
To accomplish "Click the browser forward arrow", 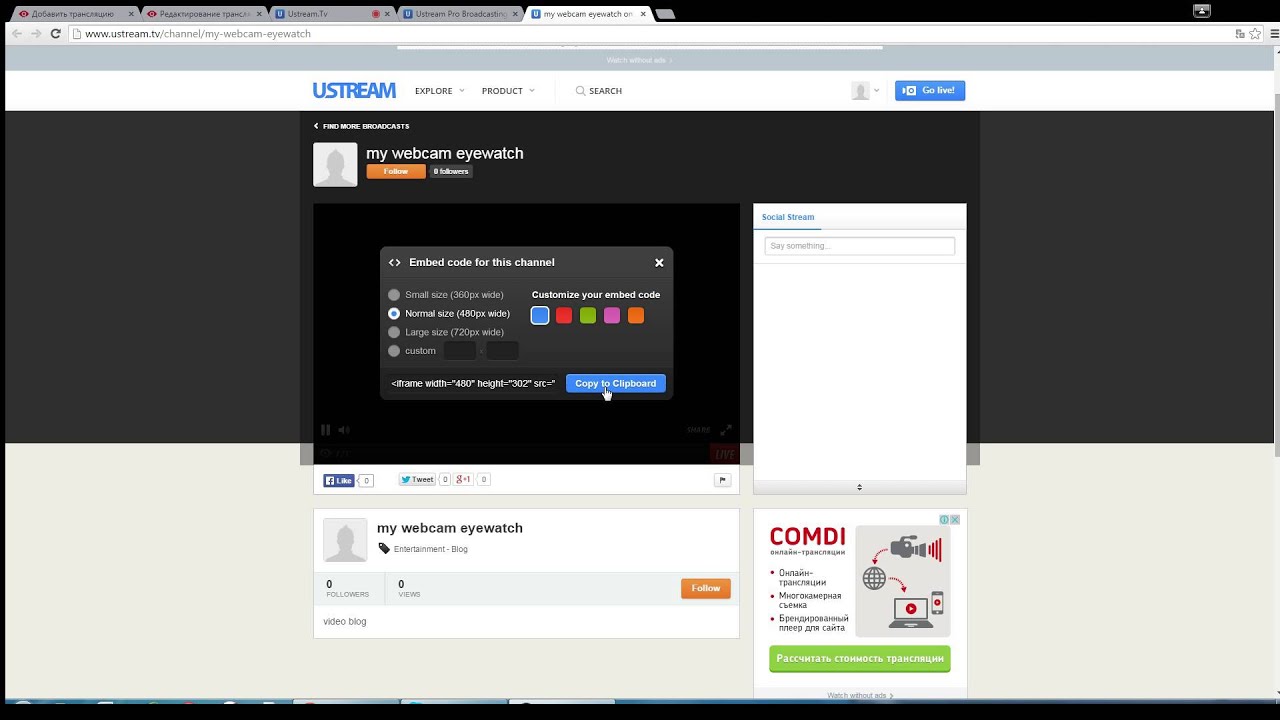I will point(36,34).
